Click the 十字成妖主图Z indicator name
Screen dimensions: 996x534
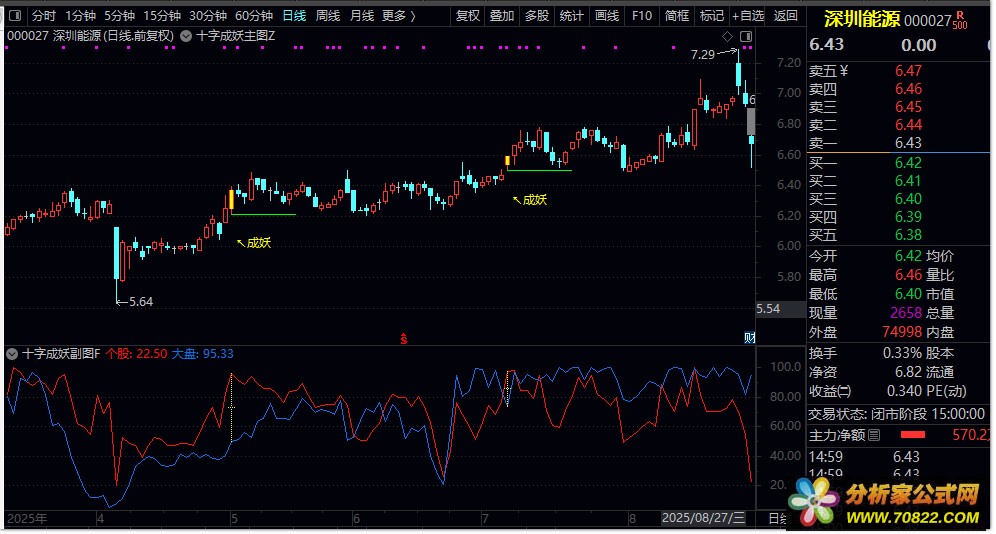pyautogui.click(x=236, y=36)
